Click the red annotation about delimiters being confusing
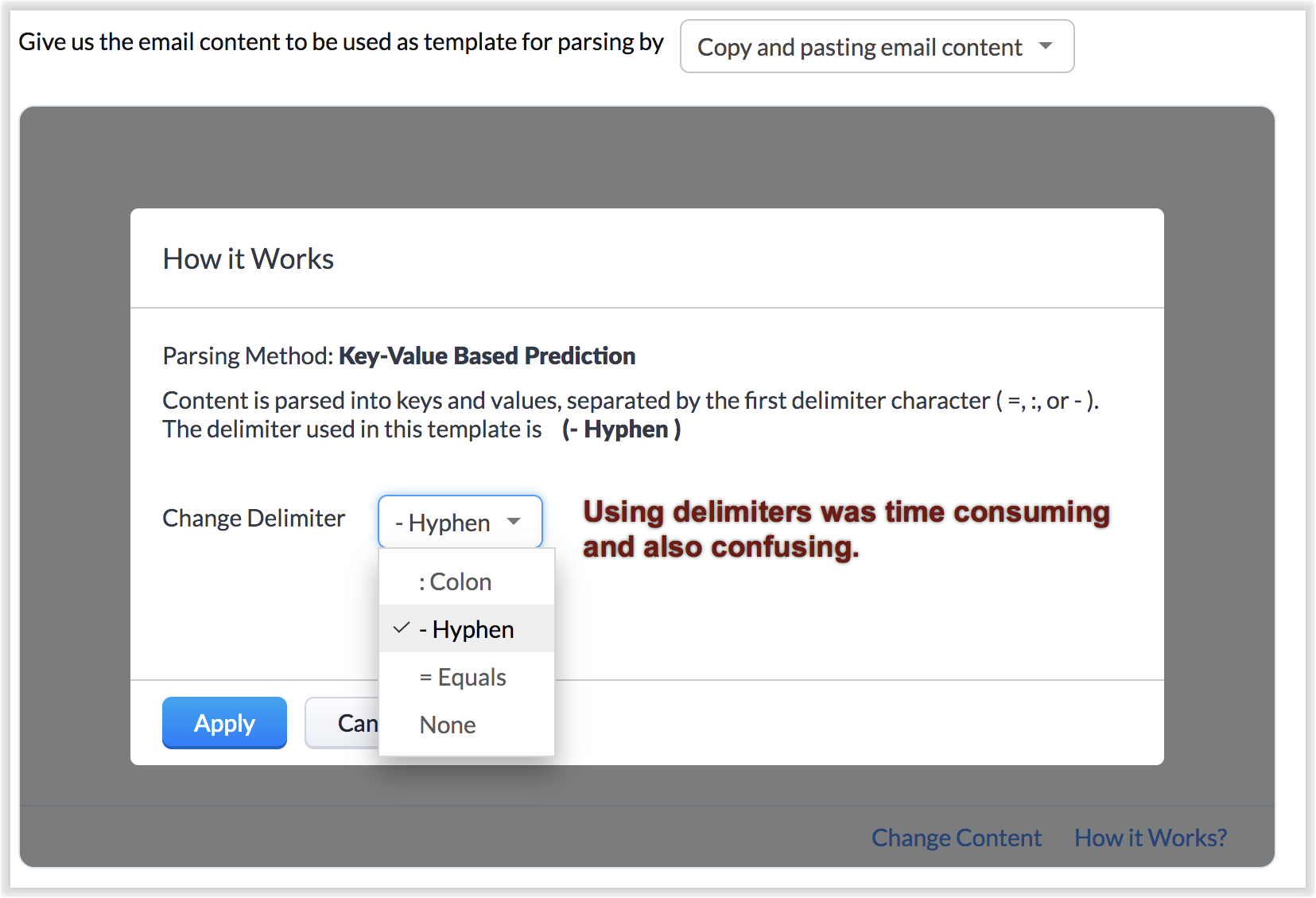Viewport: 1316px width, 898px height. pos(845,529)
